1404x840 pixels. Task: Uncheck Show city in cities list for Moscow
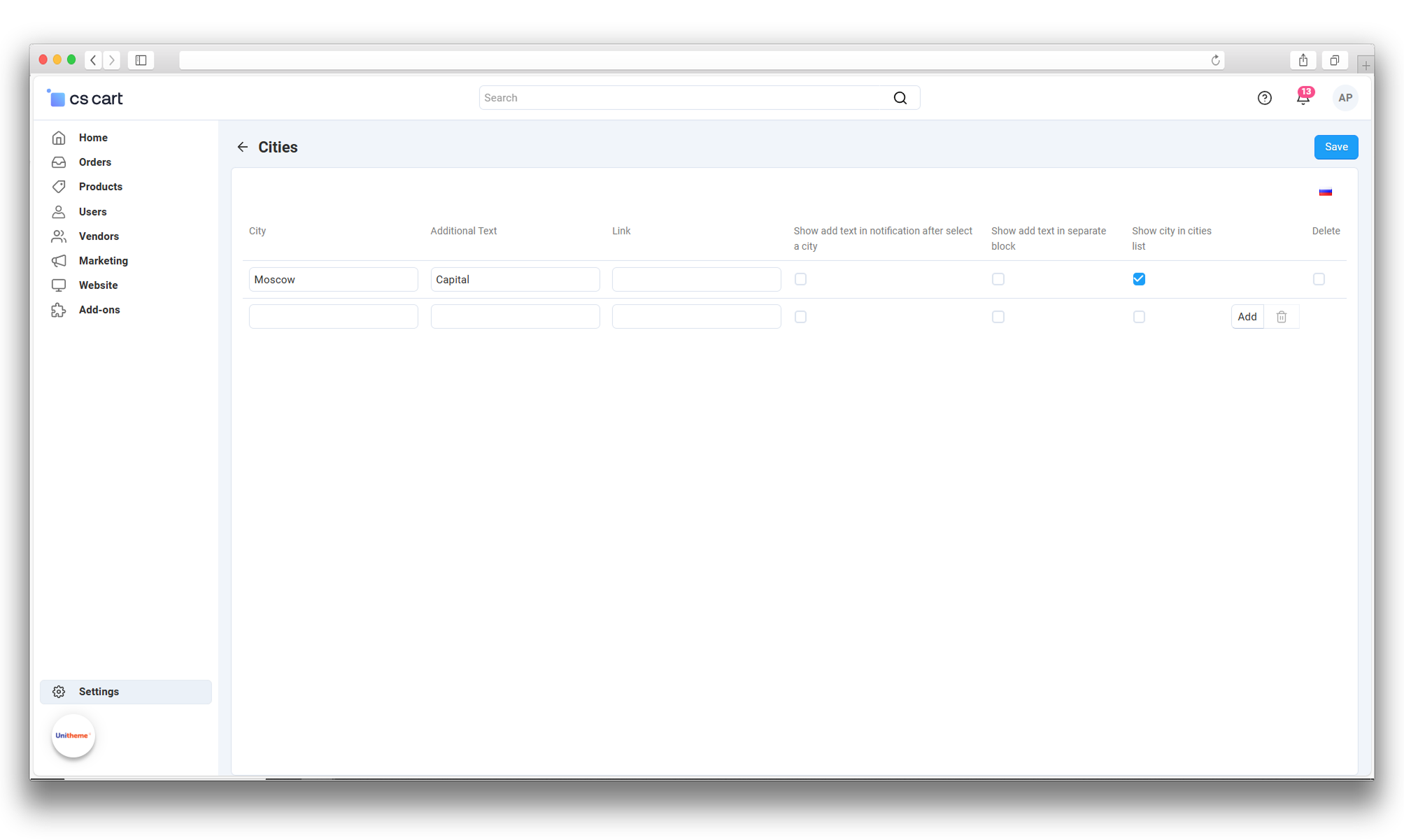point(1139,279)
